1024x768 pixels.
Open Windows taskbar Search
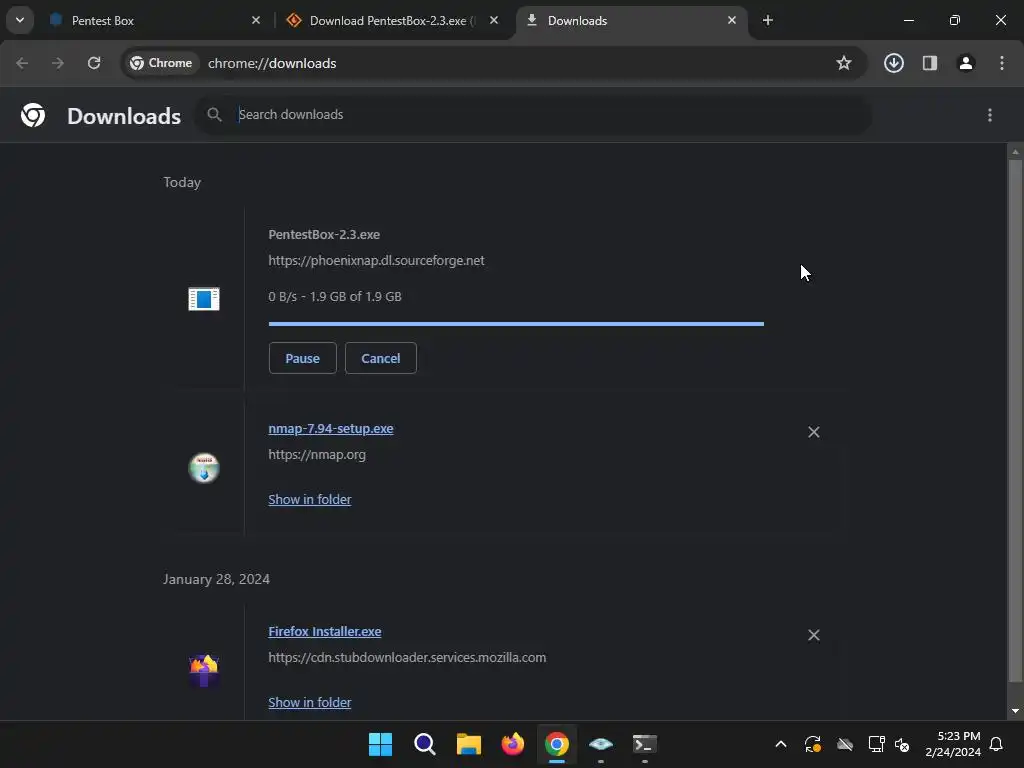(424, 744)
